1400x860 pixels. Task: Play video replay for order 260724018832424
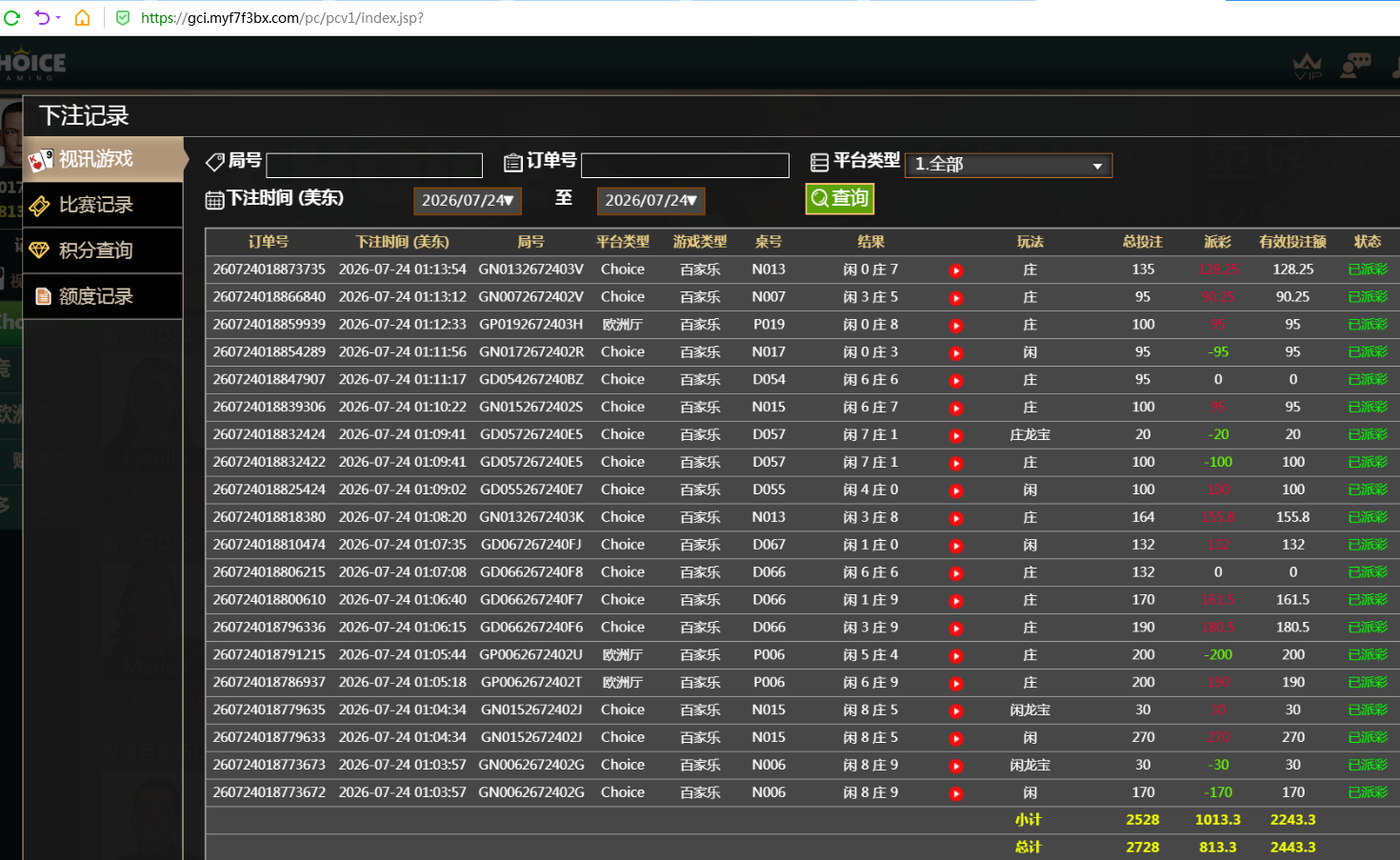coord(956,436)
